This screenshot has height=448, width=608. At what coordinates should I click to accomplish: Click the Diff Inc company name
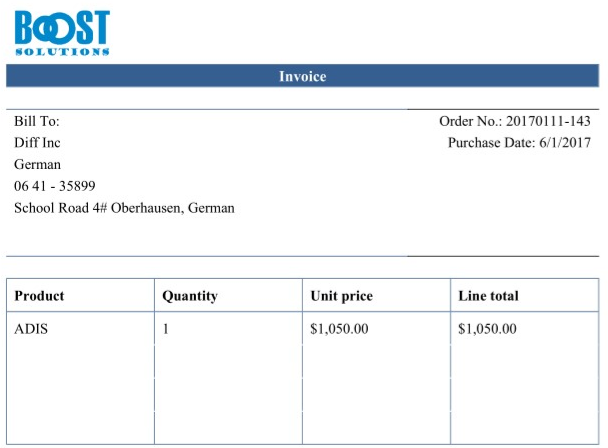point(37,143)
